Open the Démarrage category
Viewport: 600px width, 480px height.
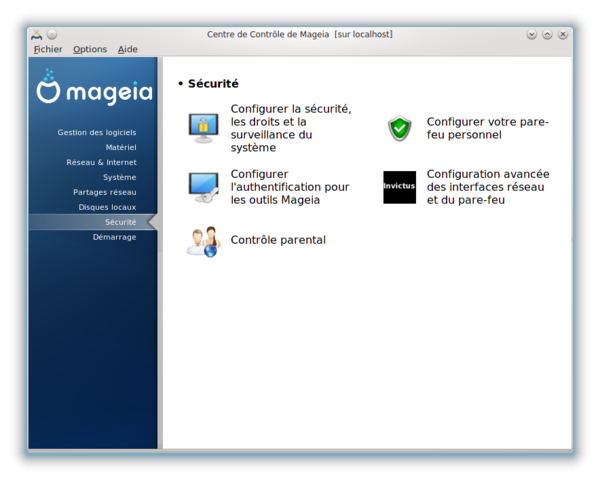click(114, 237)
